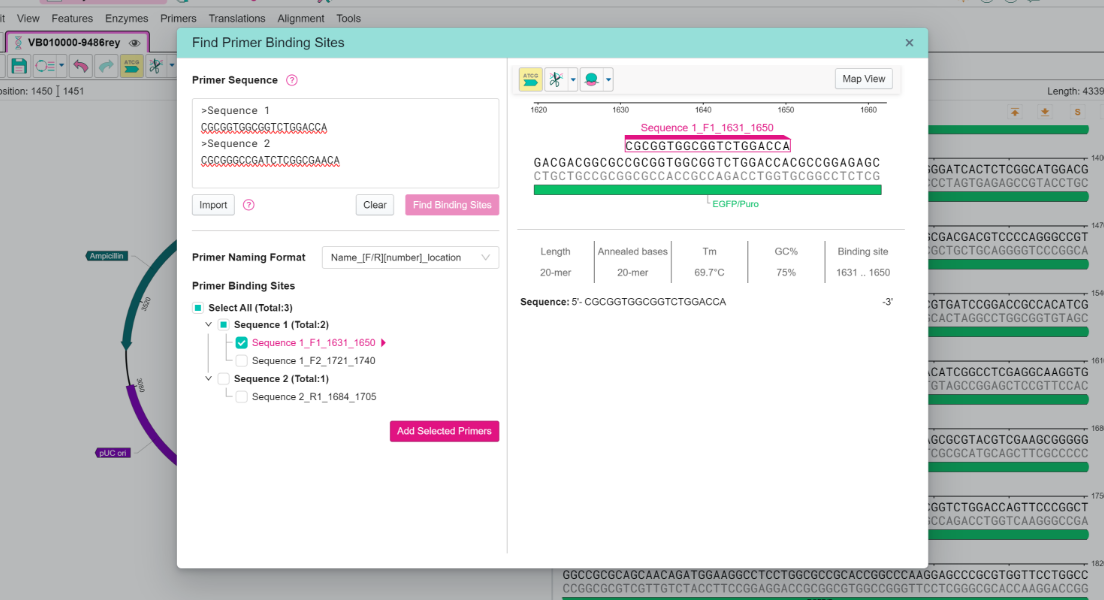Click the plasmid map view icon in main toolbar
The image size is (1104, 600).
(x=45, y=66)
